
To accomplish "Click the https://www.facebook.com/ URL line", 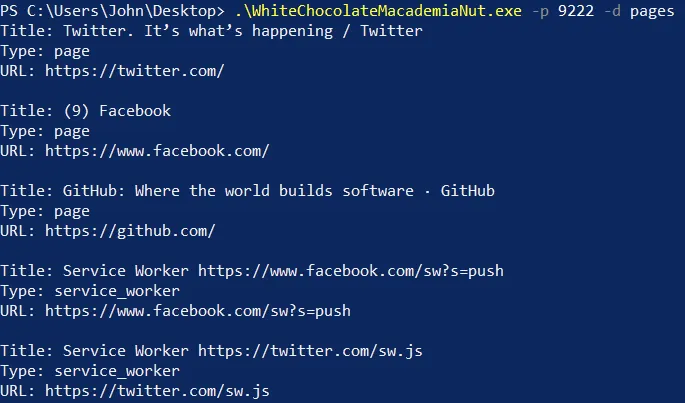I will pyautogui.click(x=135, y=151).
